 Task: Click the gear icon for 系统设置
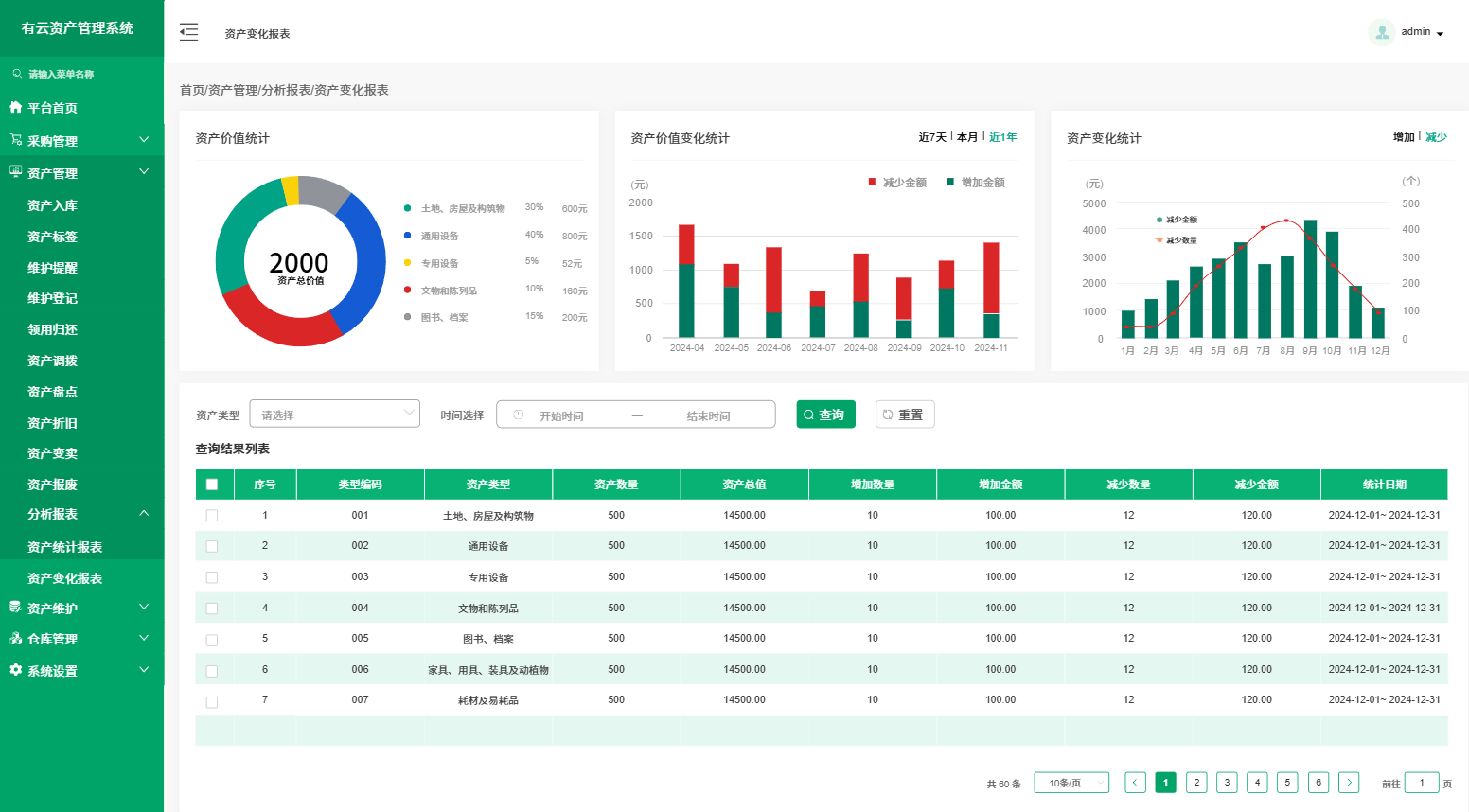15,670
